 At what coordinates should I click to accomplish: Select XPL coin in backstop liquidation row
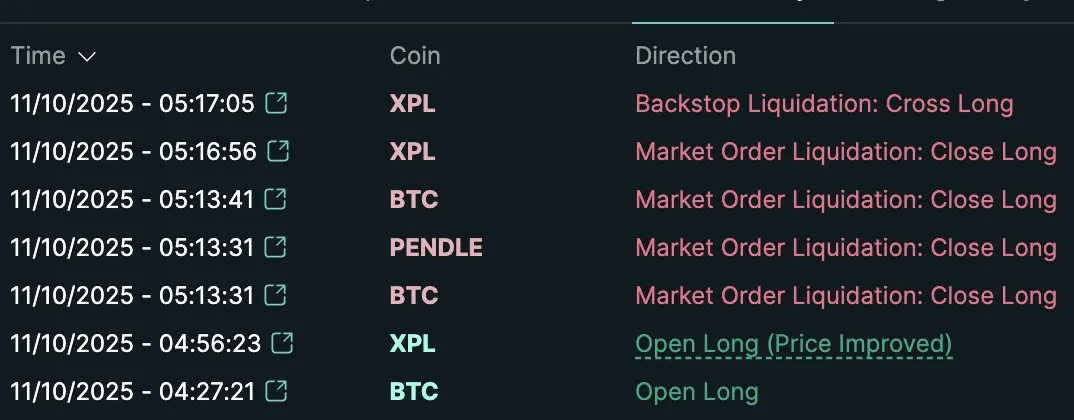[x=412, y=103]
